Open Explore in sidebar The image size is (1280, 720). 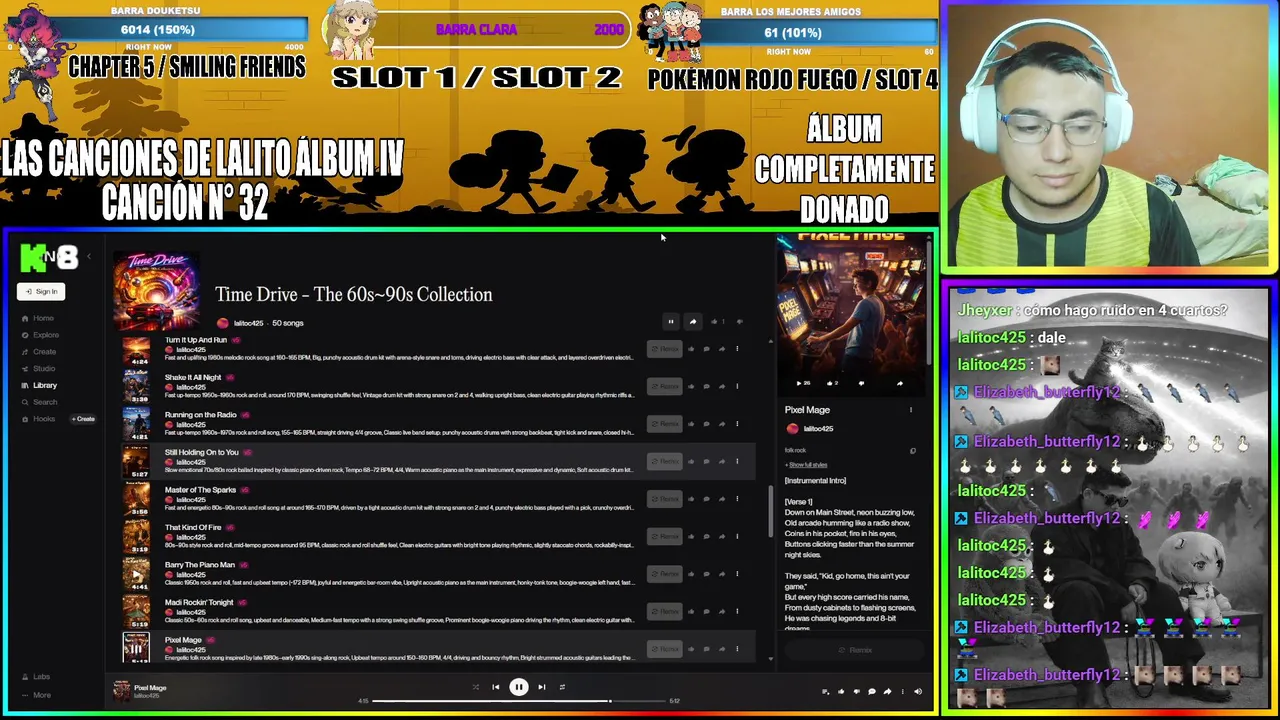pos(40,335)
